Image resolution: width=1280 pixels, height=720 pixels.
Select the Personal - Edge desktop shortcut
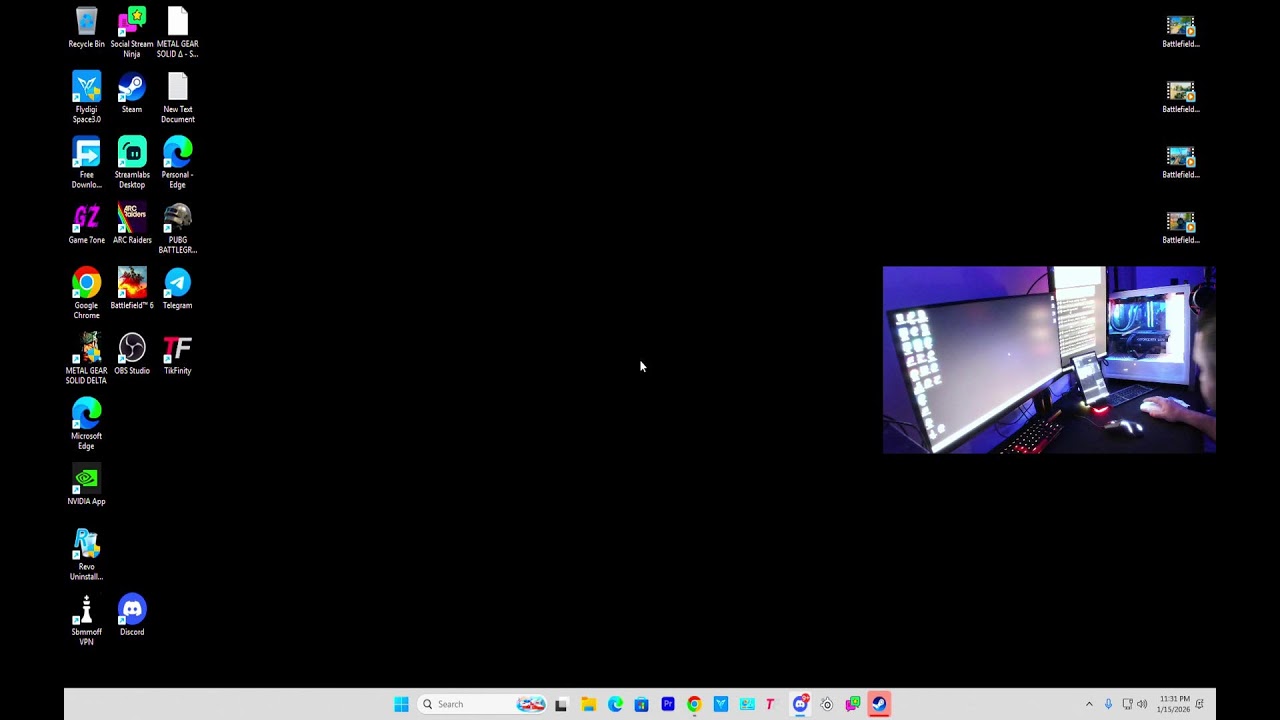(177, 163)
